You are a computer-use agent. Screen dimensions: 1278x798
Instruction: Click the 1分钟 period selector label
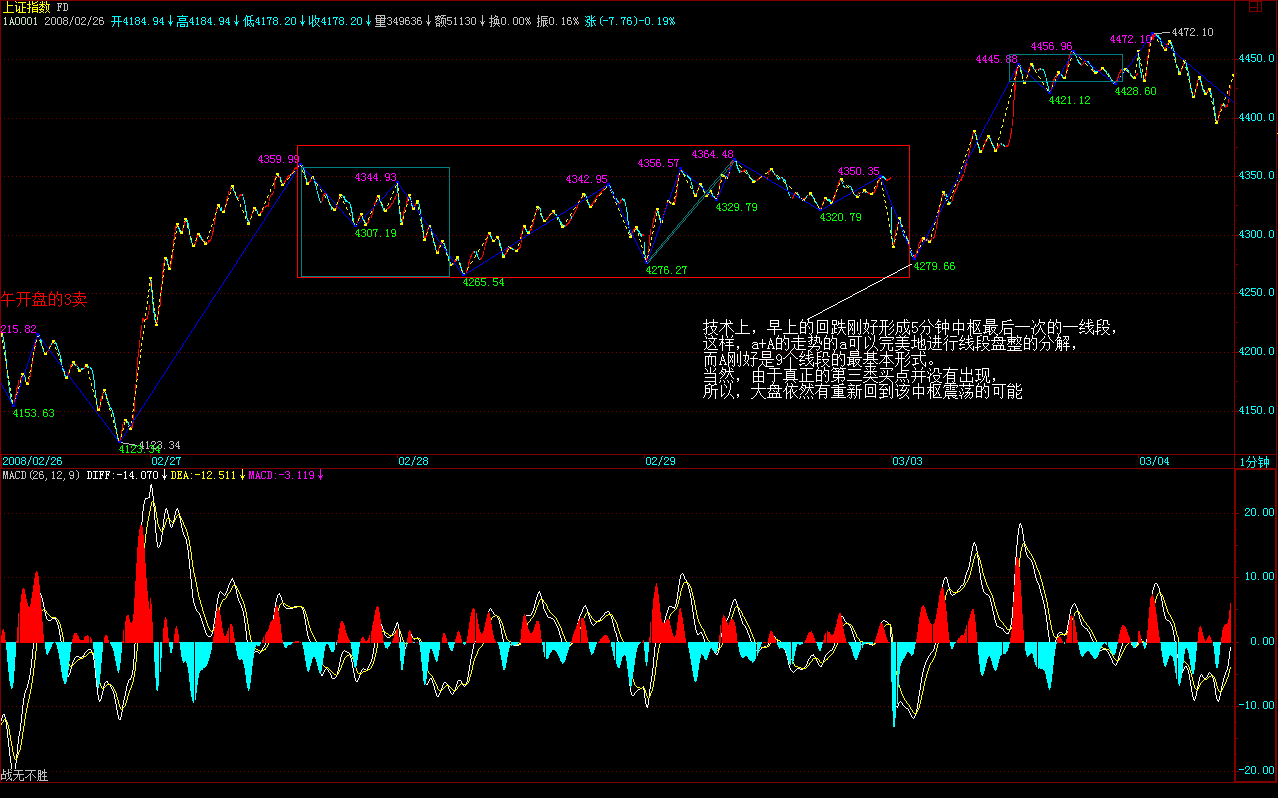tap(1254, 461)
